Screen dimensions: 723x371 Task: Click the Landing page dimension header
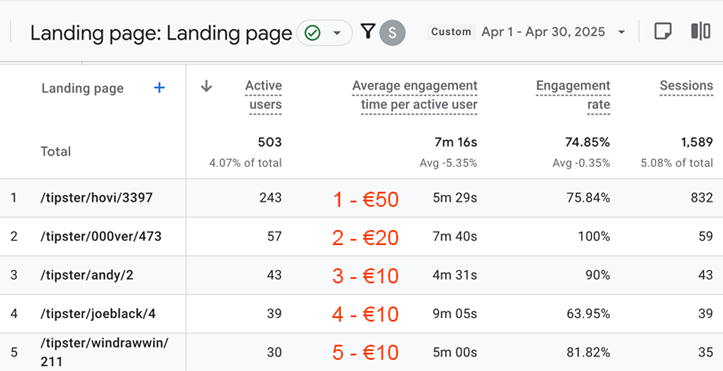click(x=83, y=88)
